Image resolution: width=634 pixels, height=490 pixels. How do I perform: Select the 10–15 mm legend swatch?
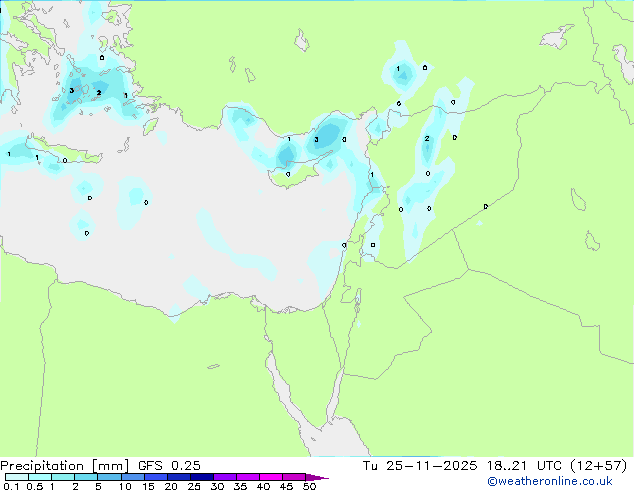pos(133,477)
